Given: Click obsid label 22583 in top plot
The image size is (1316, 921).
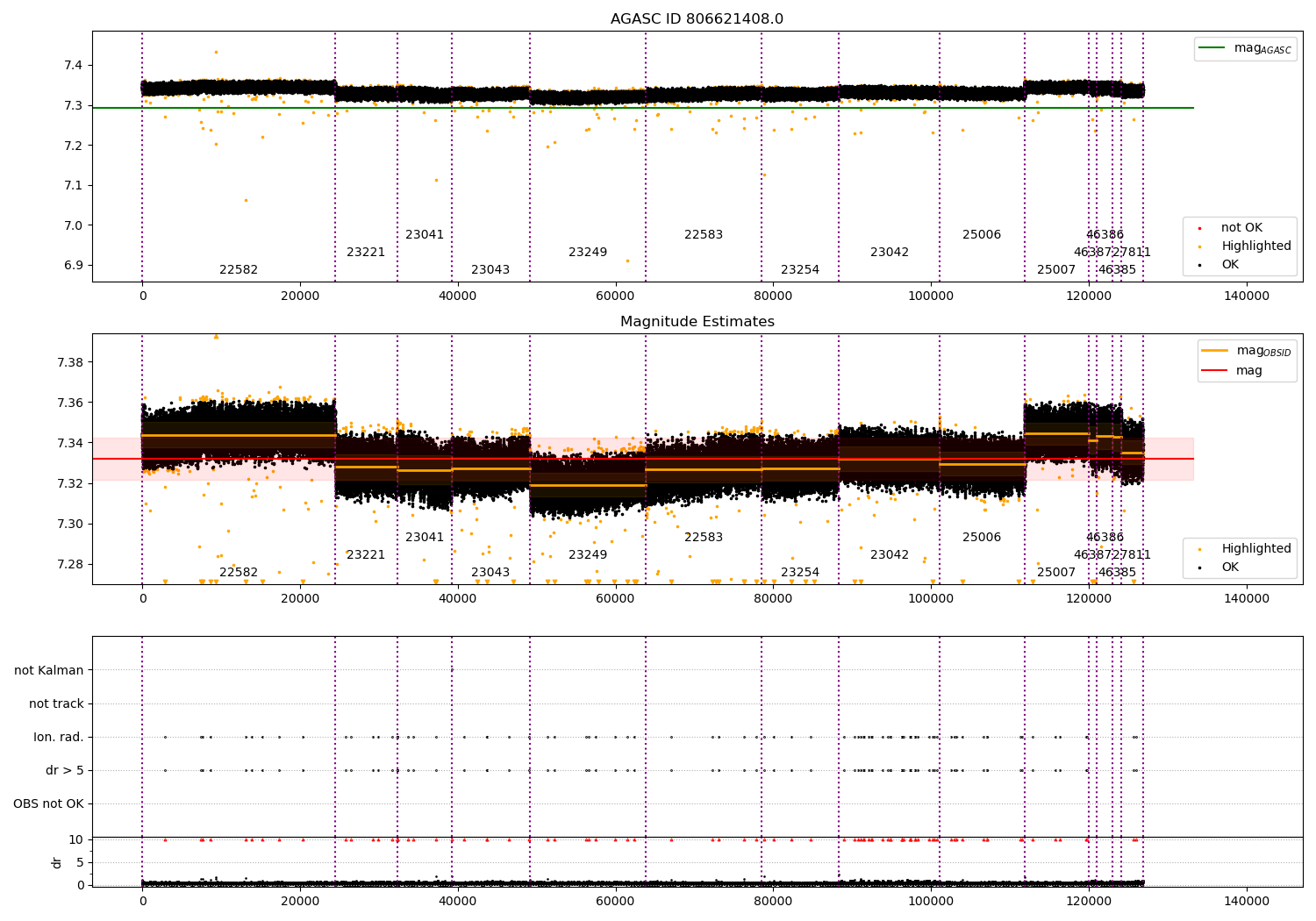Looking at the screenshot, I should [x=704, y=235].
